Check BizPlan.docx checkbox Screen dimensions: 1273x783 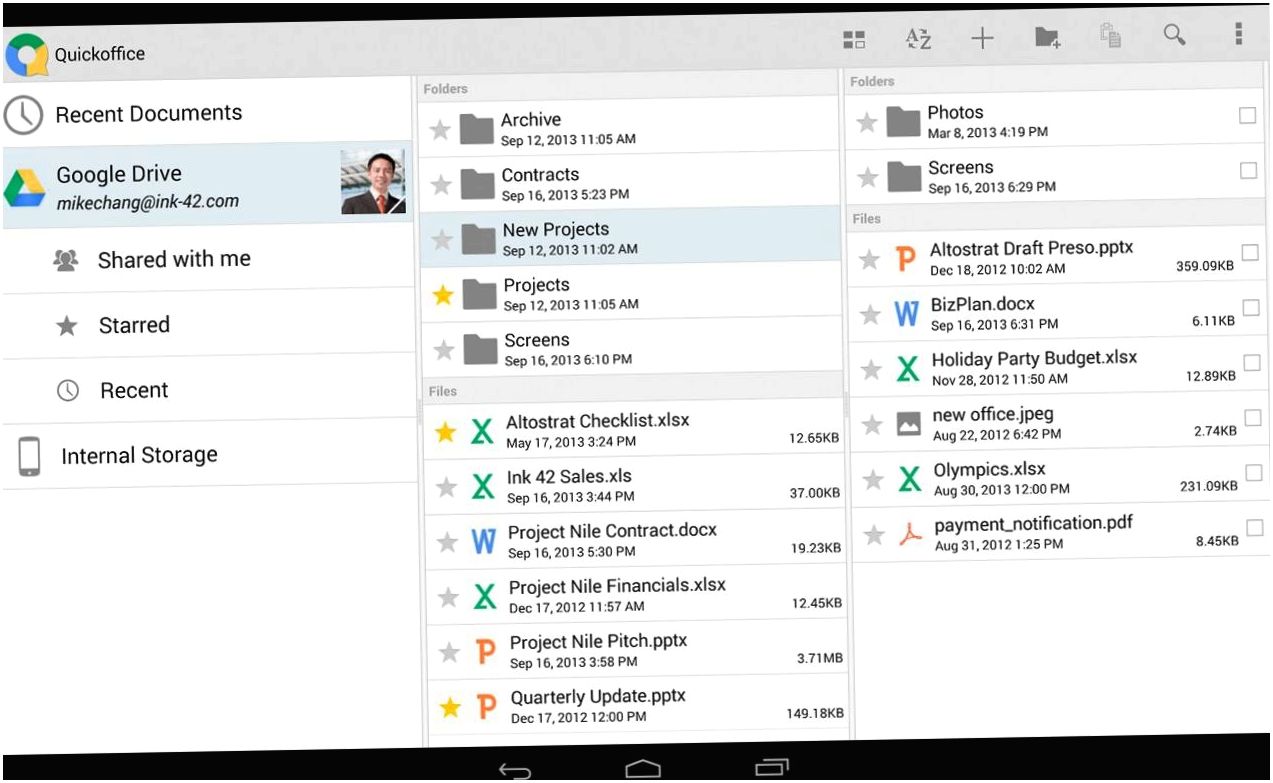1251,307
